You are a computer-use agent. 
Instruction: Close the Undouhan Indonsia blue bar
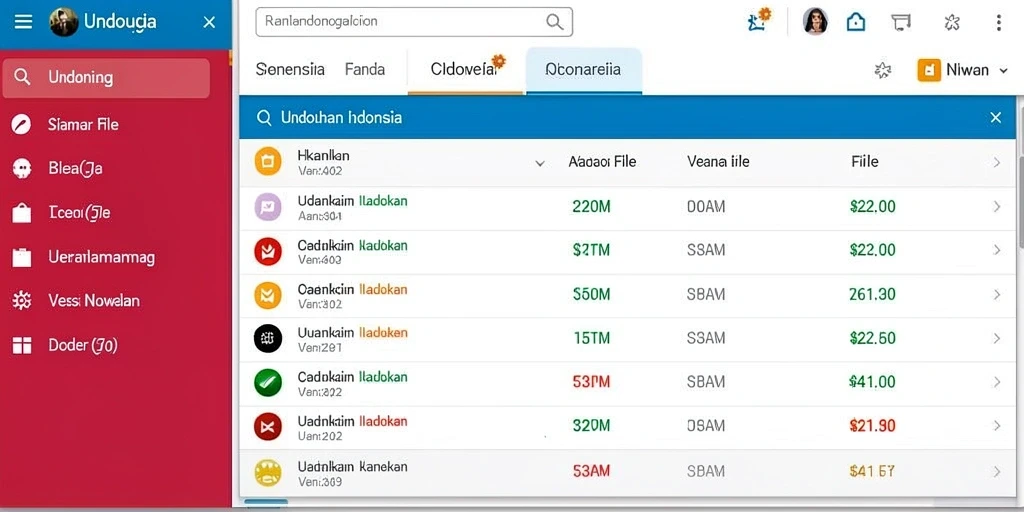point(995,118)
